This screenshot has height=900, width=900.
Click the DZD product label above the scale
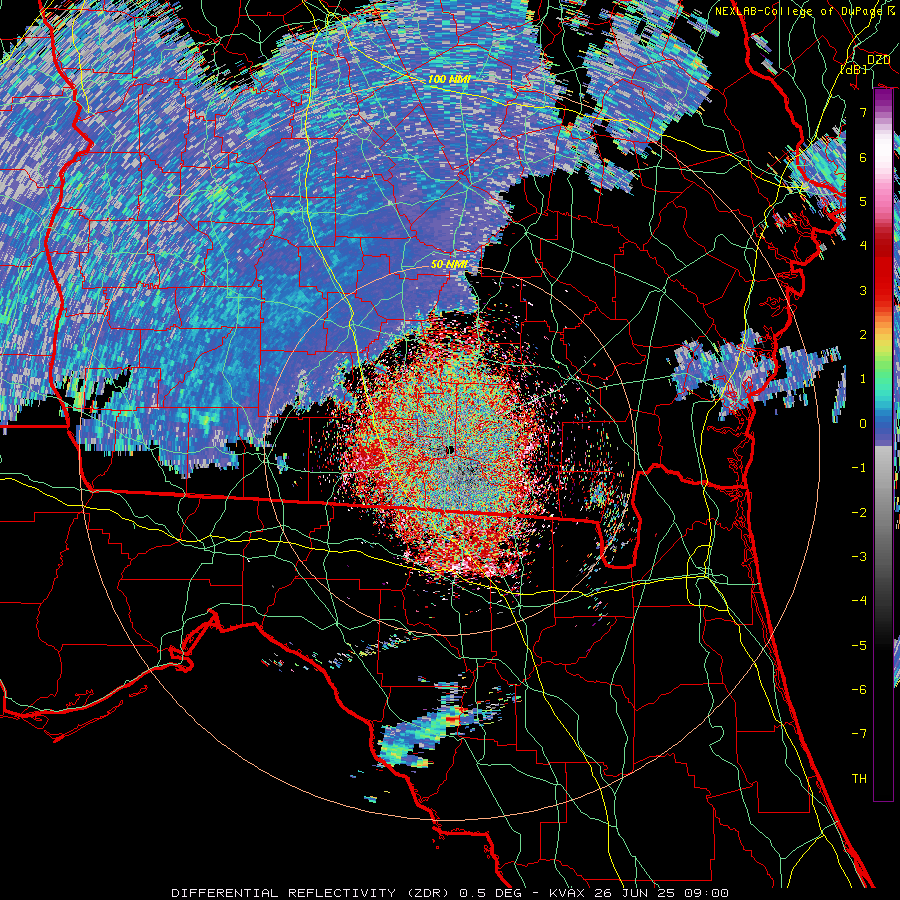pos(878,60)
